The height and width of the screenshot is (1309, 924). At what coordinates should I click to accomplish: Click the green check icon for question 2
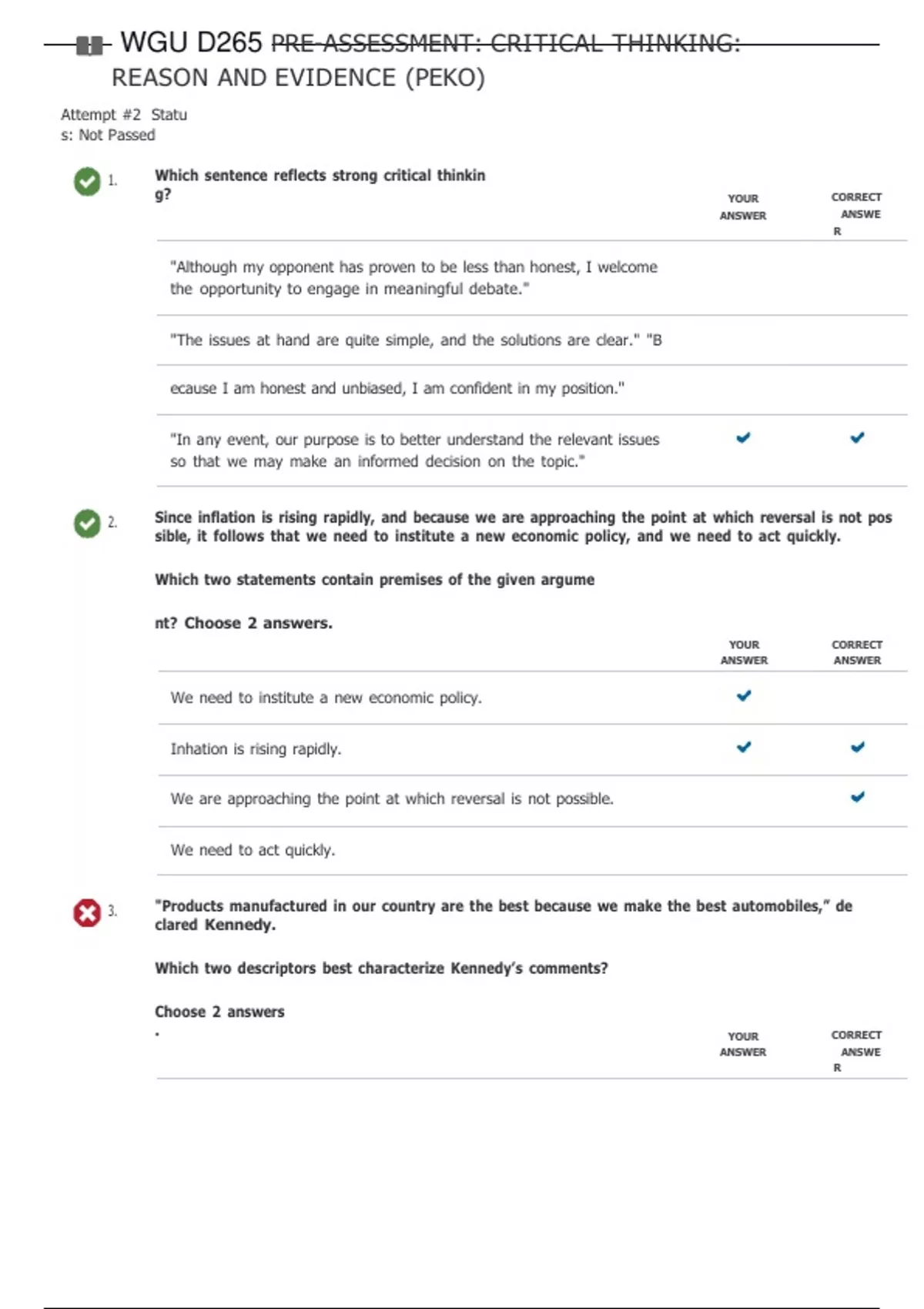pyautogui.click(x=87, y=524)
